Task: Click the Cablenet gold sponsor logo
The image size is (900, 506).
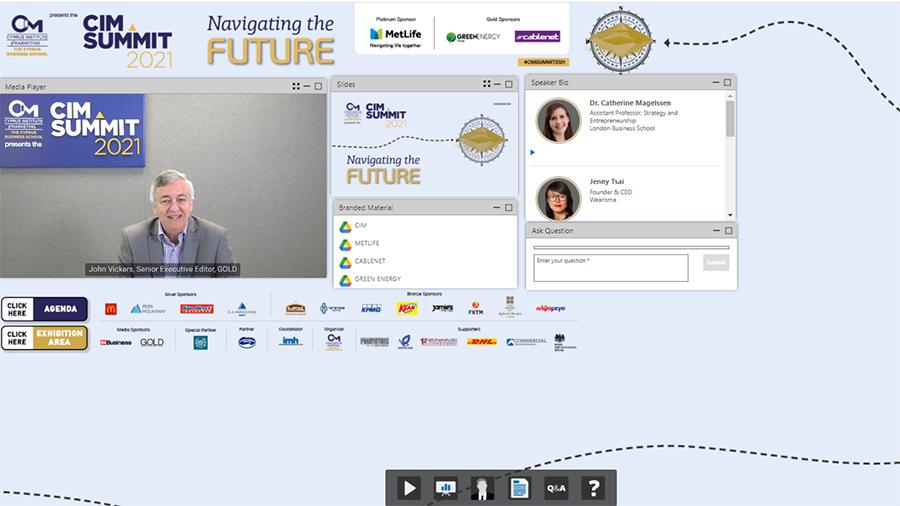Action: point(537,36)
